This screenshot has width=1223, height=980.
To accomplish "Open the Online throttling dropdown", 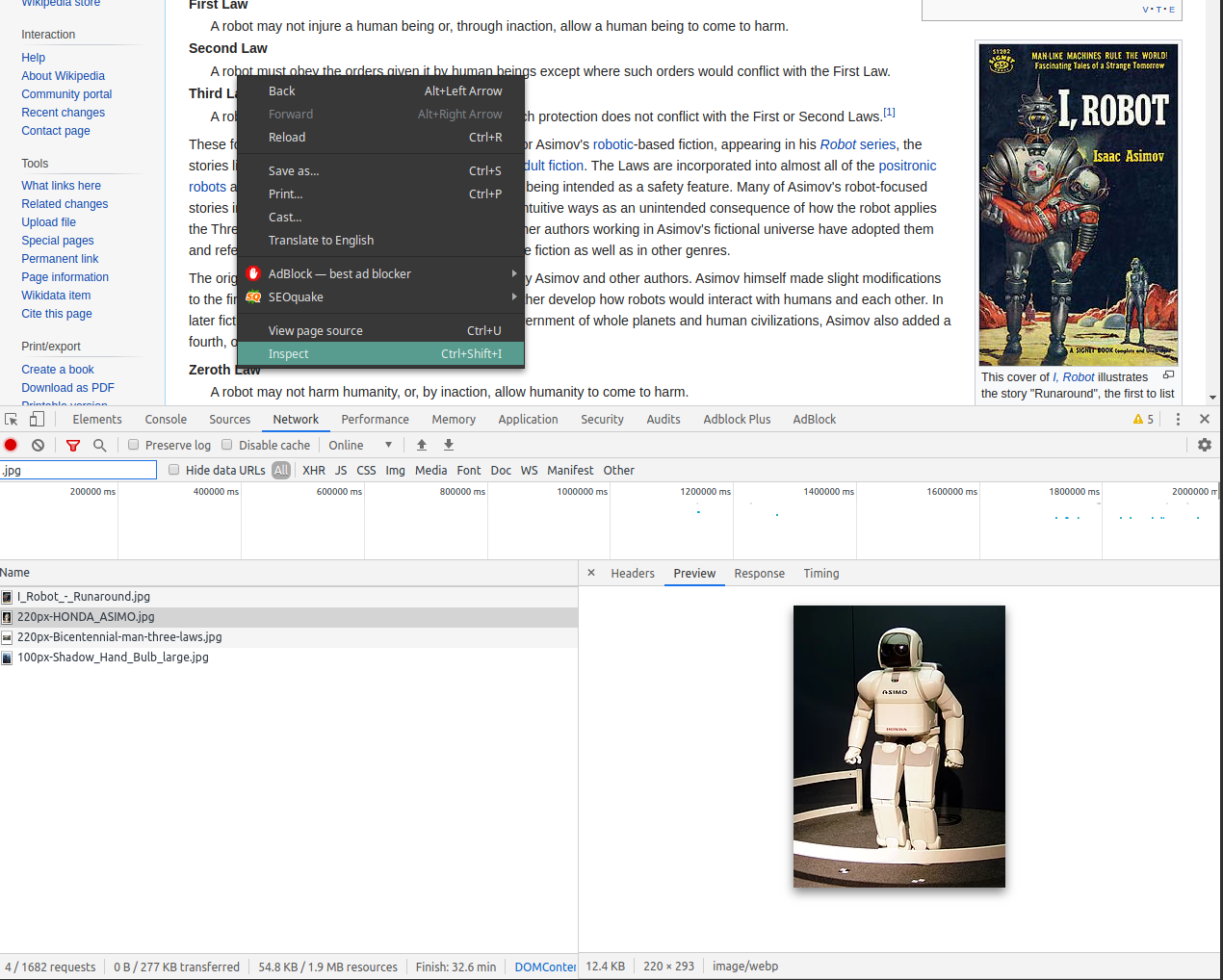I will [x=360, y=446].
